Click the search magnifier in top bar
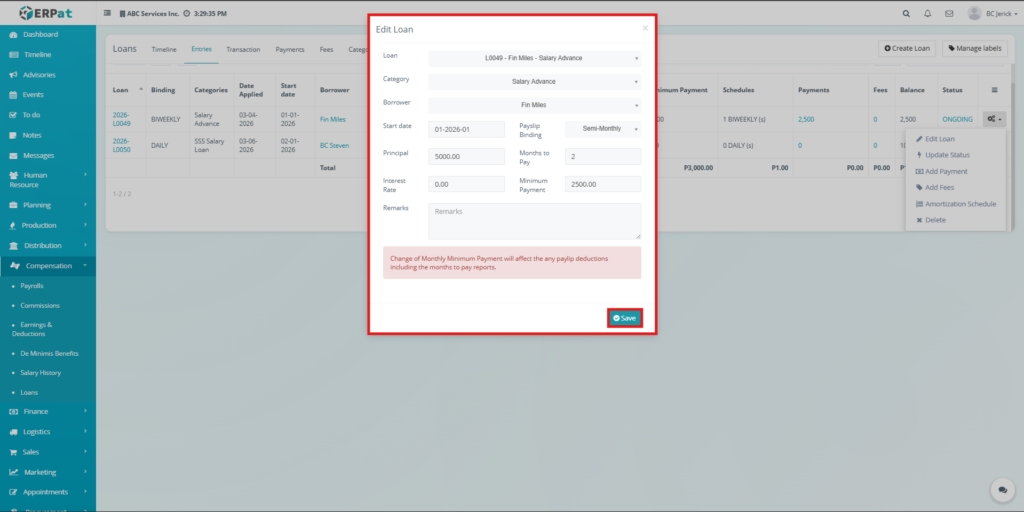This screenshot has height=512, width=1024. (x=906, y=14)
